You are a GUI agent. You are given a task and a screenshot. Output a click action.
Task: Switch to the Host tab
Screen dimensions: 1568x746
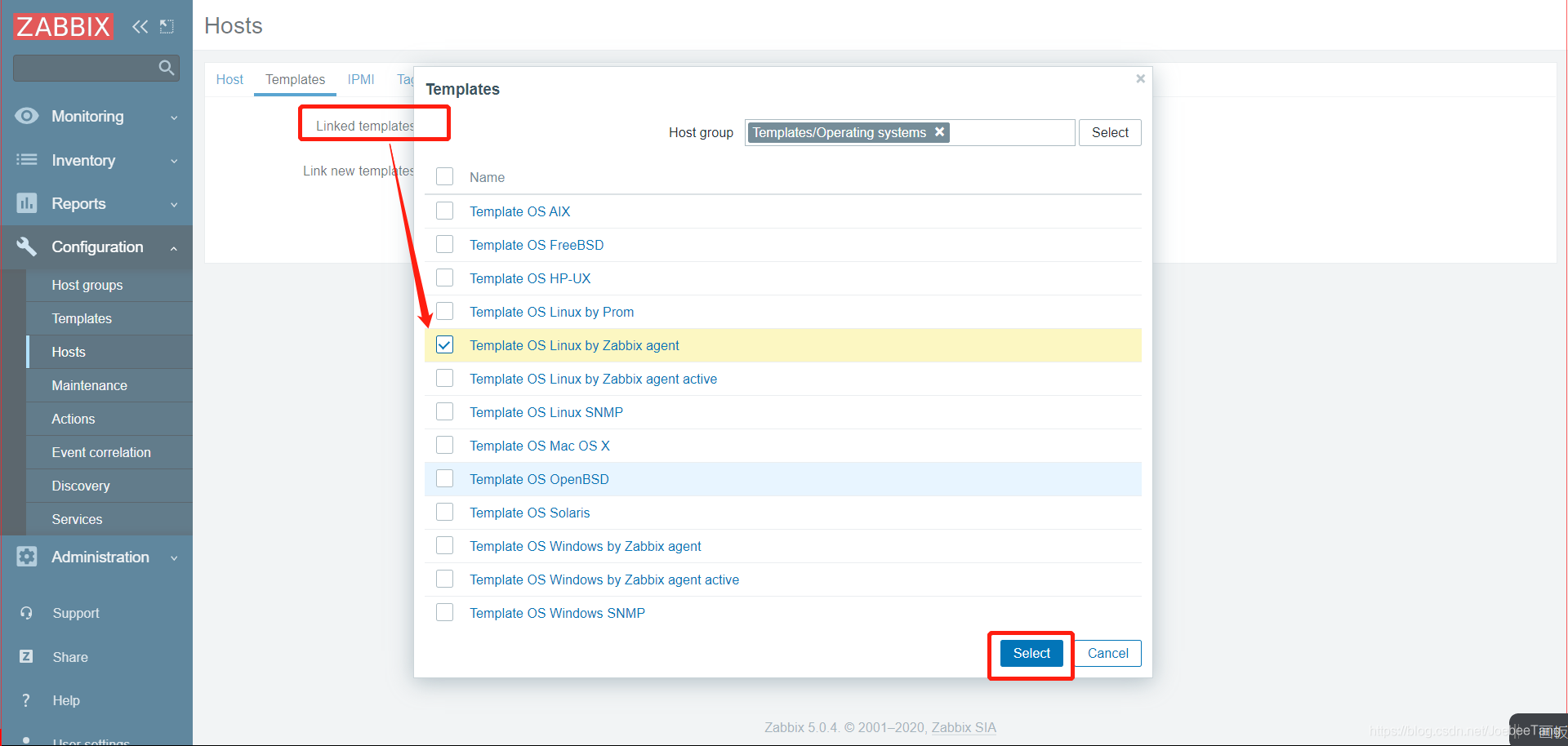tap(229, 79)
